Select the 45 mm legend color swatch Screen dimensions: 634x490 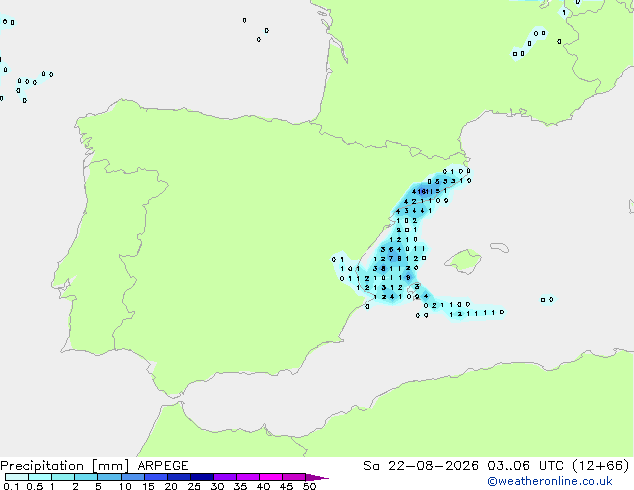tap(294, 477)
